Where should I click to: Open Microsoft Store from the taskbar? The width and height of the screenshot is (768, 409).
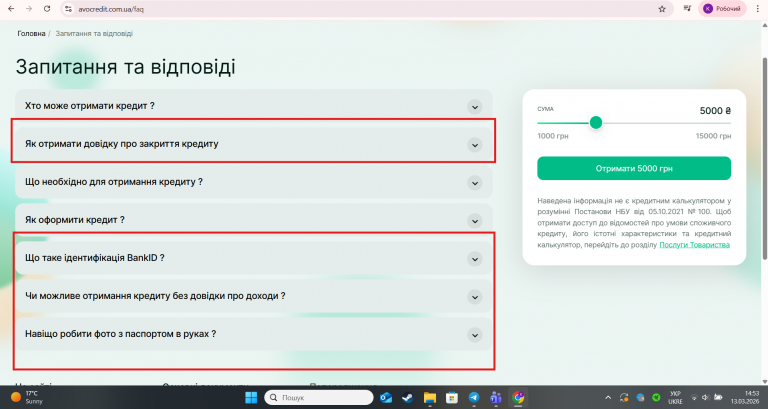point(452,397)
